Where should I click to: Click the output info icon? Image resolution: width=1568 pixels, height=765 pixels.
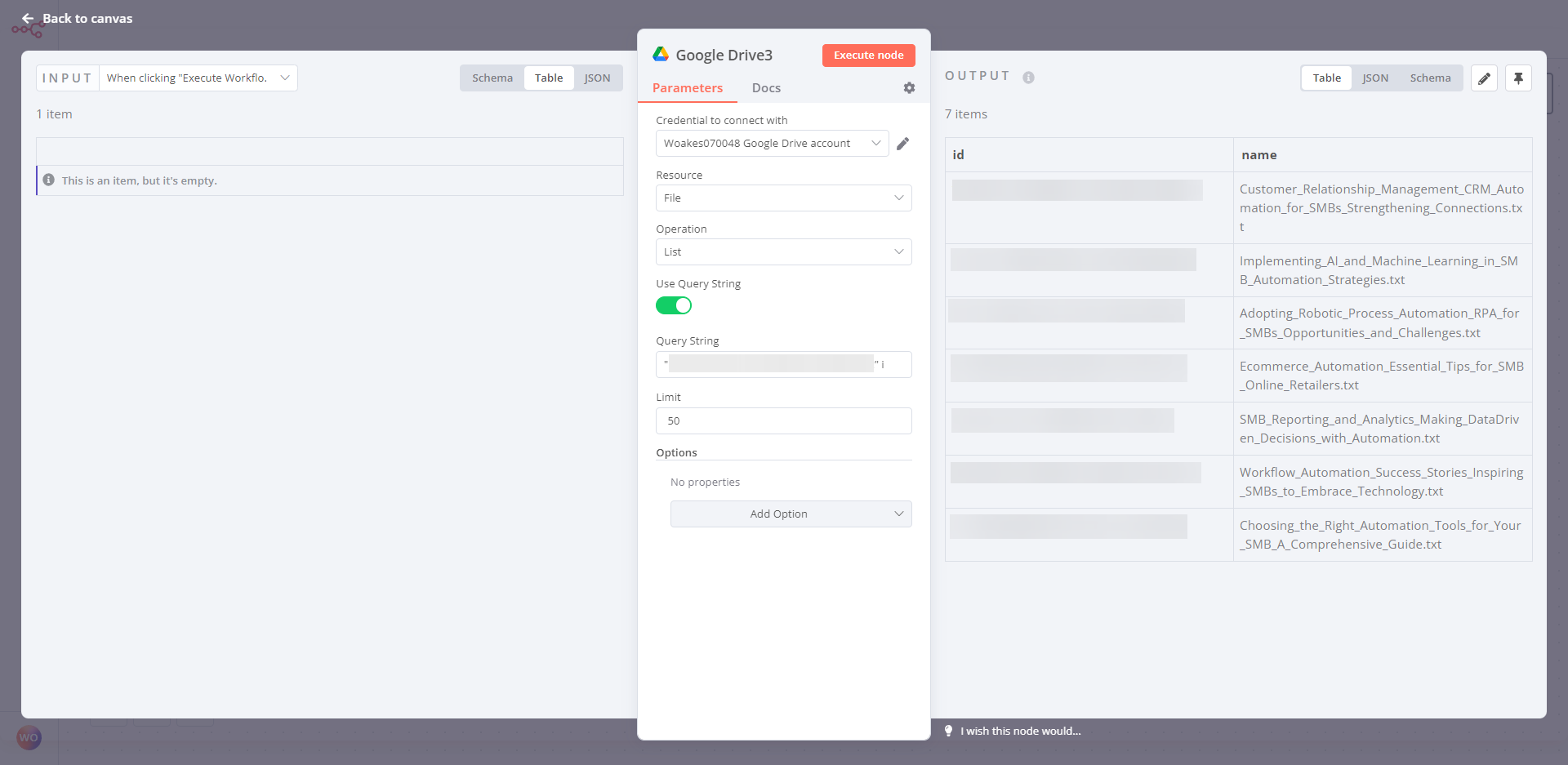tap(1028, 78)
